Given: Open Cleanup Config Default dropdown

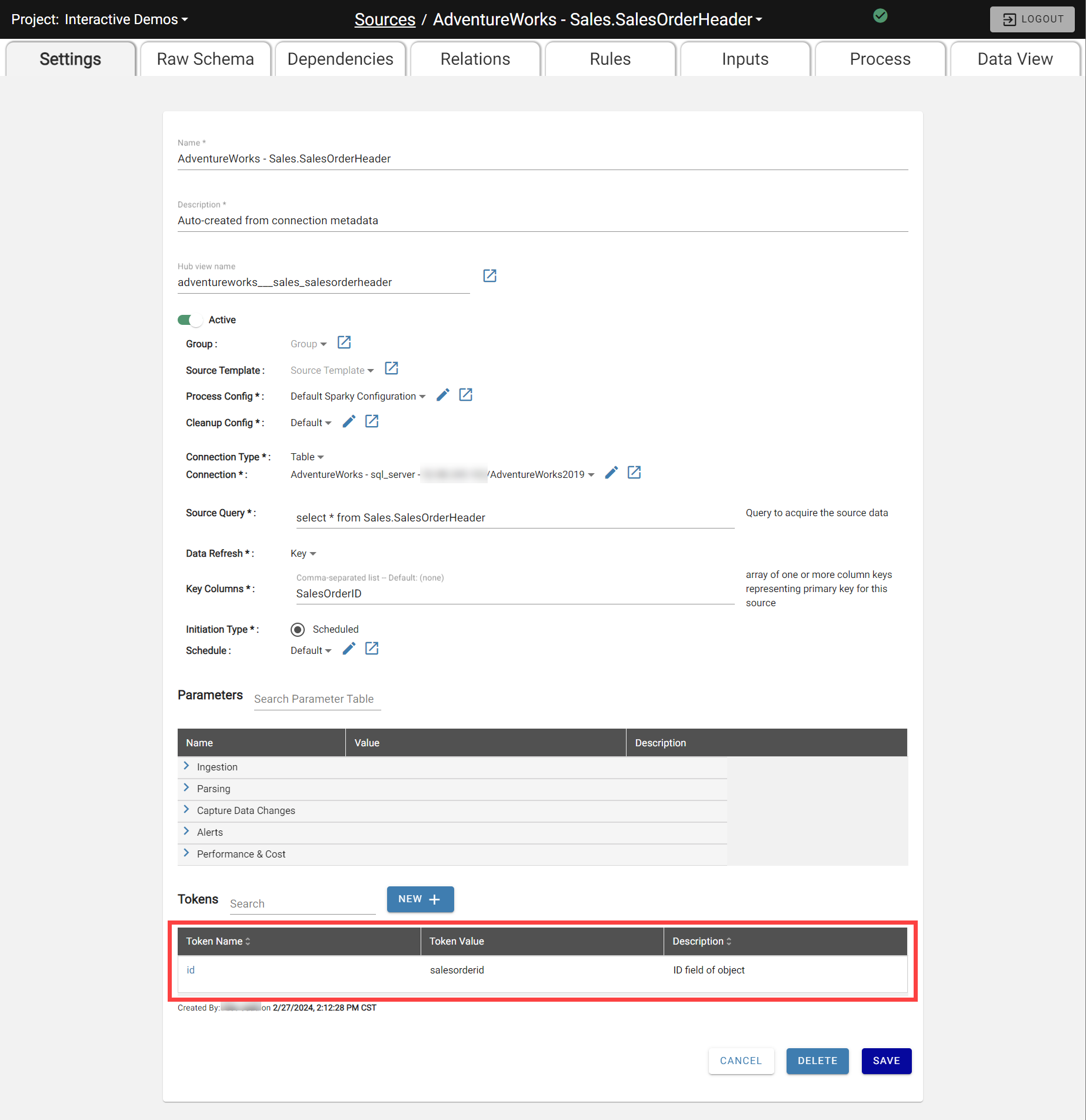Looking at the screenshot, I should coord(311,423).
